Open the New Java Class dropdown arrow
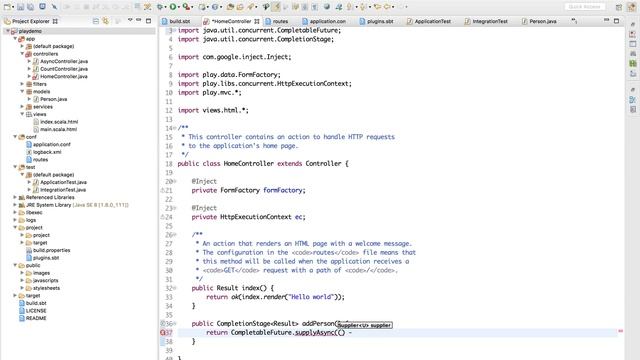The width and height of the screenshot is (640, 360). 220,7
